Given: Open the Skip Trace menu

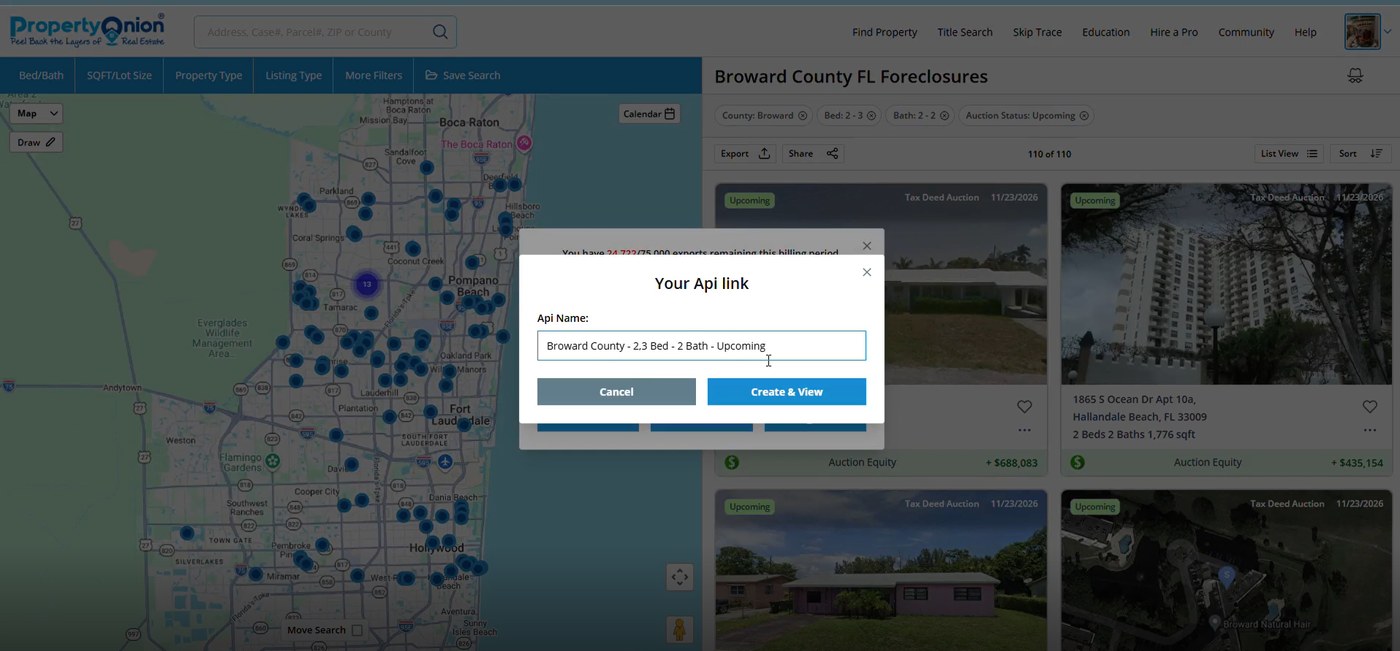Looking at the screenshot, I should pos(1037,32).
